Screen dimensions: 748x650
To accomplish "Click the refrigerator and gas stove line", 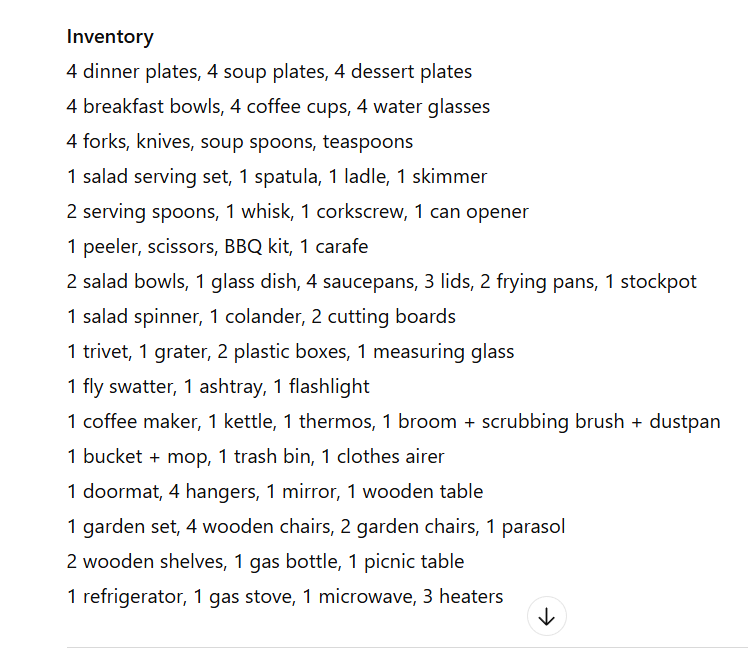I will pyautogui.click(x=285, y=597).
